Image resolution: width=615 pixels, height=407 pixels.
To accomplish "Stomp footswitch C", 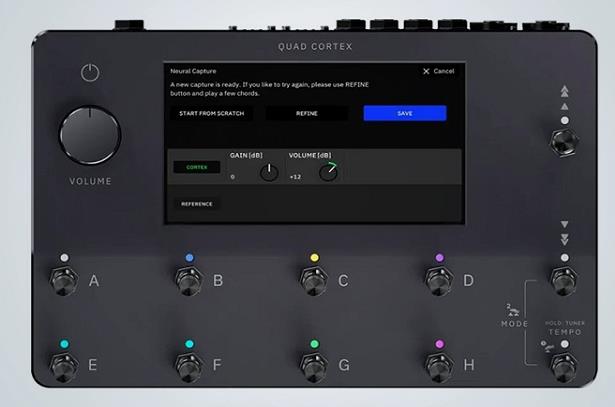I will [x=314, y=280].
